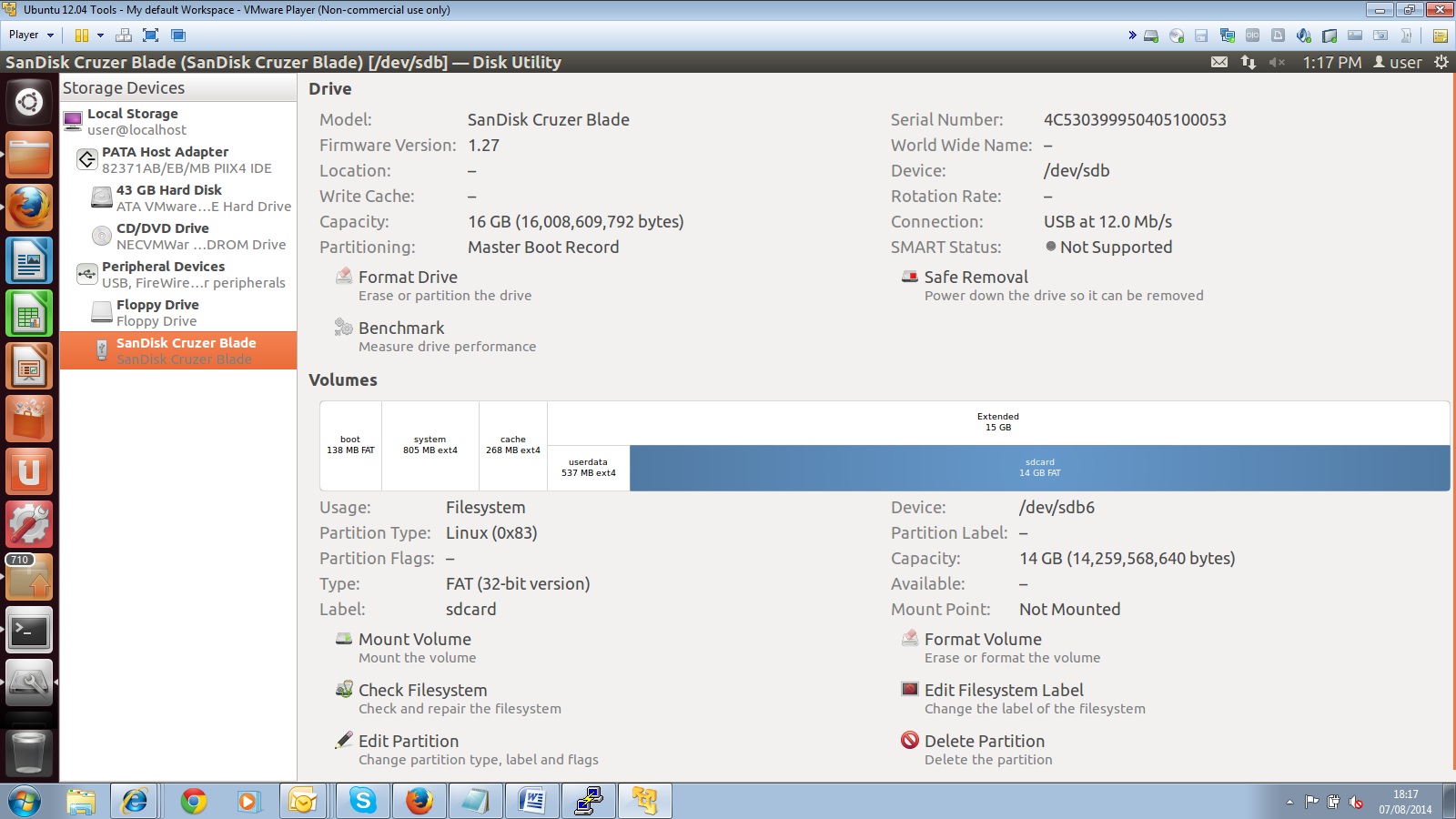Open the VMware Player menu dropdown
This screenshot has height=819, width=1456.
point(31,35)
